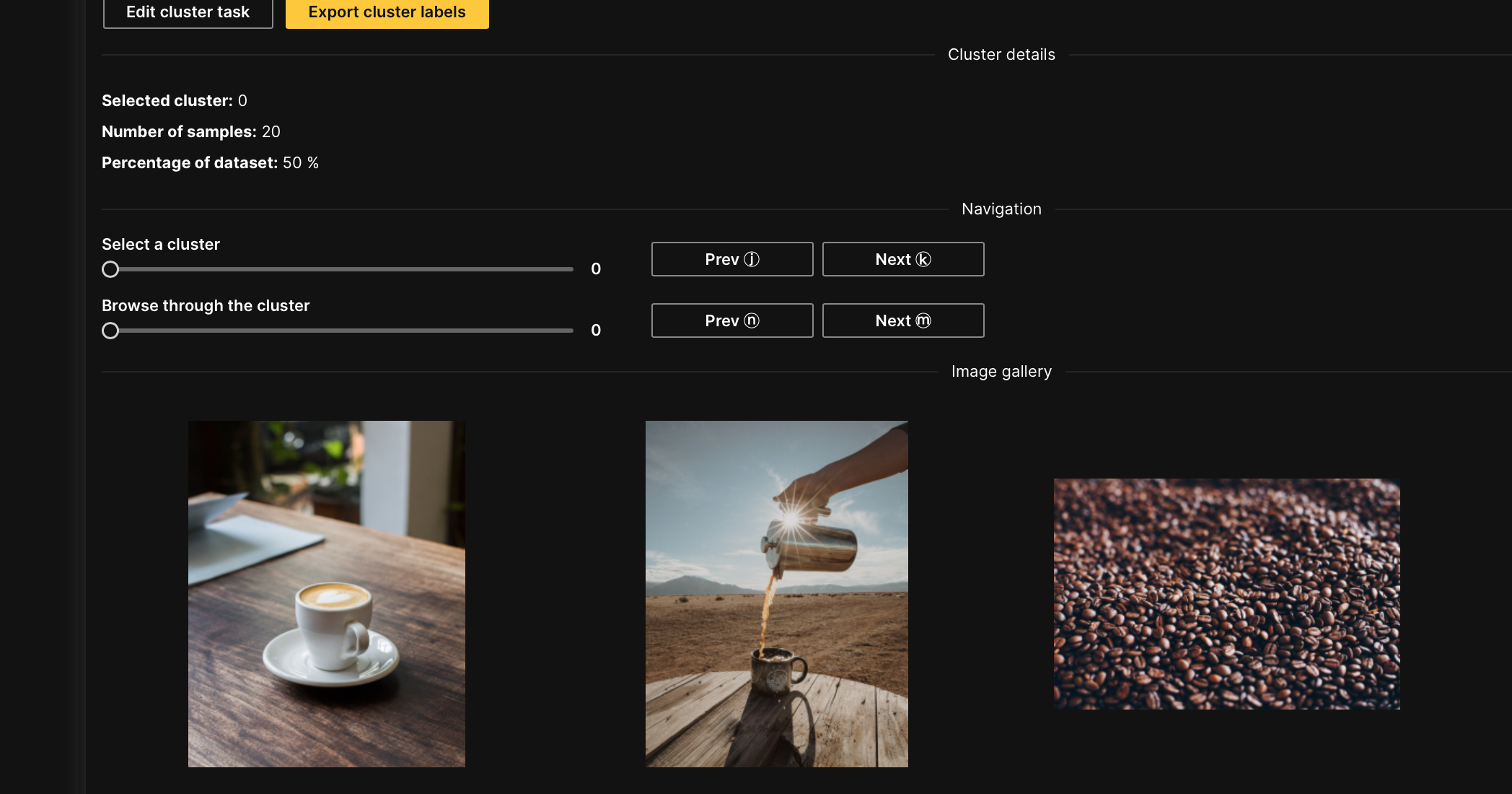Click the Selected cluster label text

click(x=166, y=100)
